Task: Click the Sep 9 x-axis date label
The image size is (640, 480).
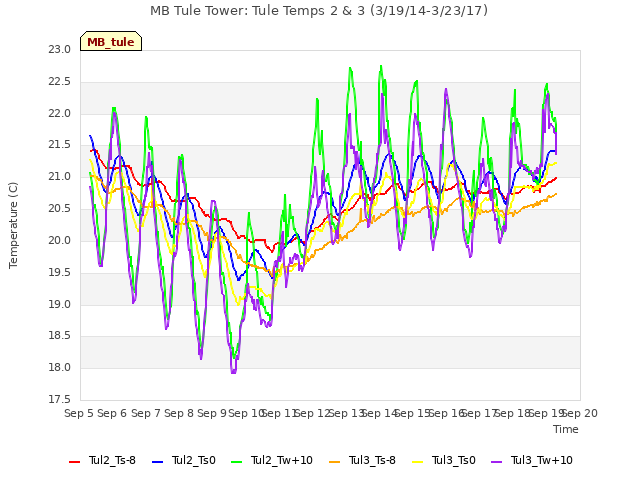Action: [x=212, y=413]
